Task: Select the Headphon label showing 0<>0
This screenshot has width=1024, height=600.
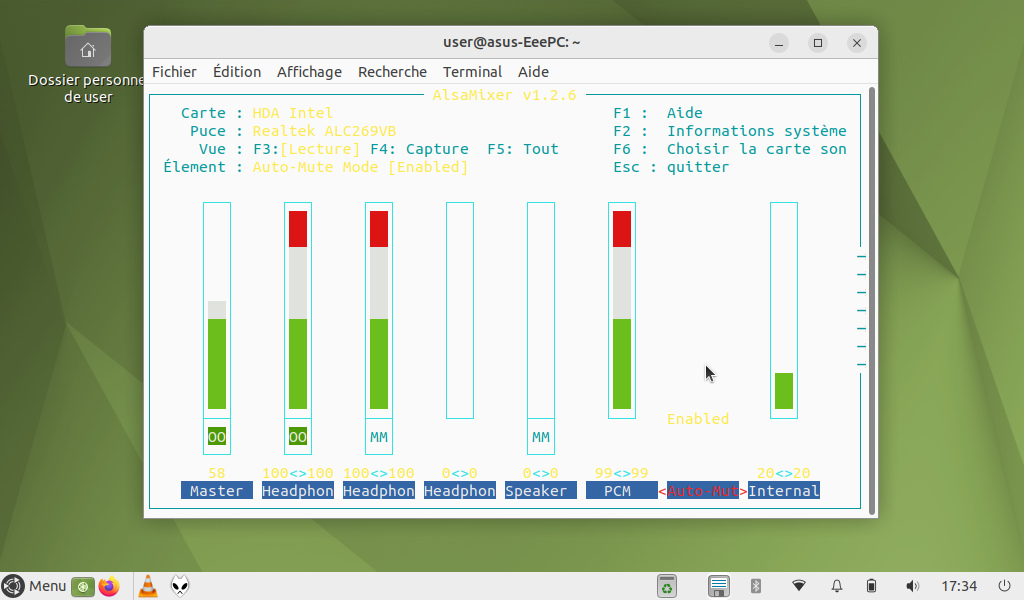Action: click(460, 491)
